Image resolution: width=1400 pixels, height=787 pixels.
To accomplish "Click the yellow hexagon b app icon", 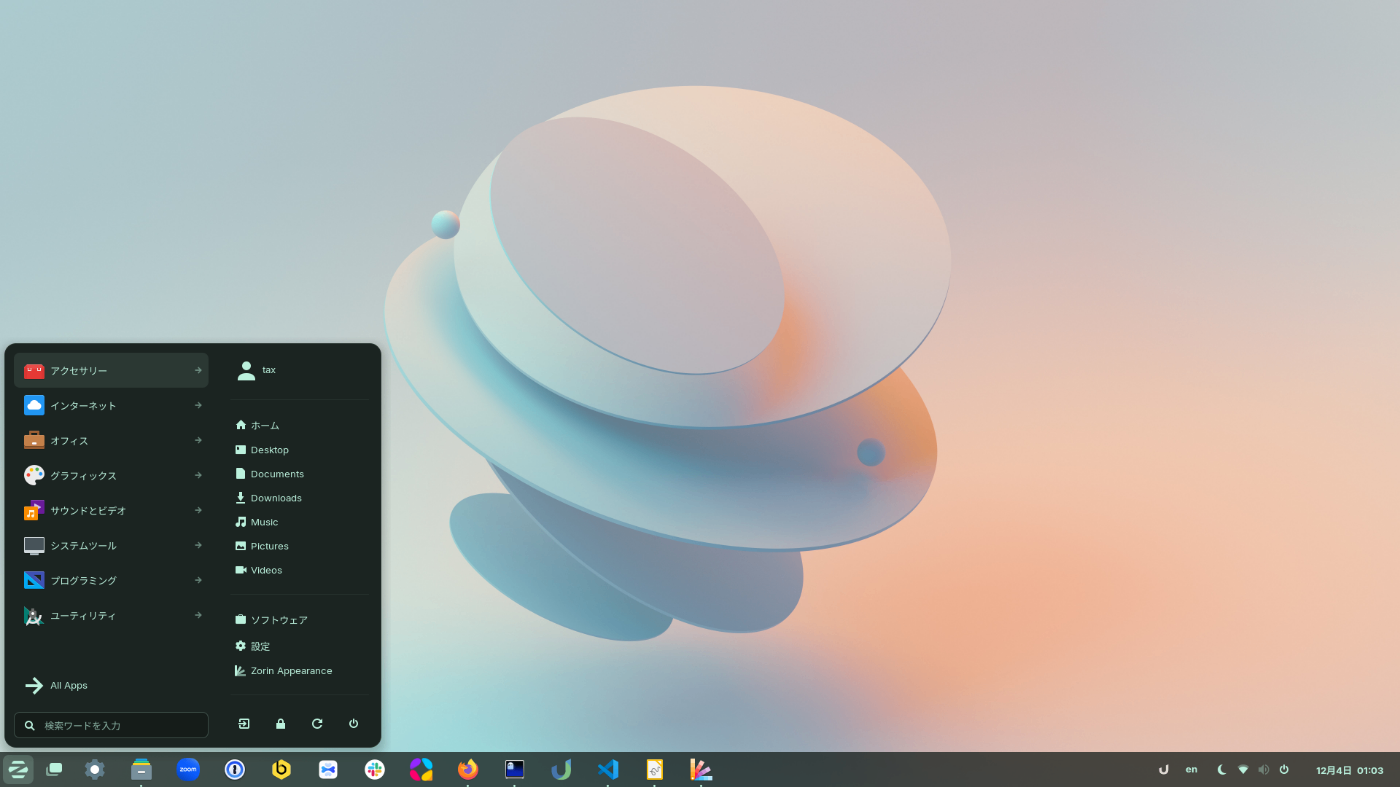I will pos(281,769).
